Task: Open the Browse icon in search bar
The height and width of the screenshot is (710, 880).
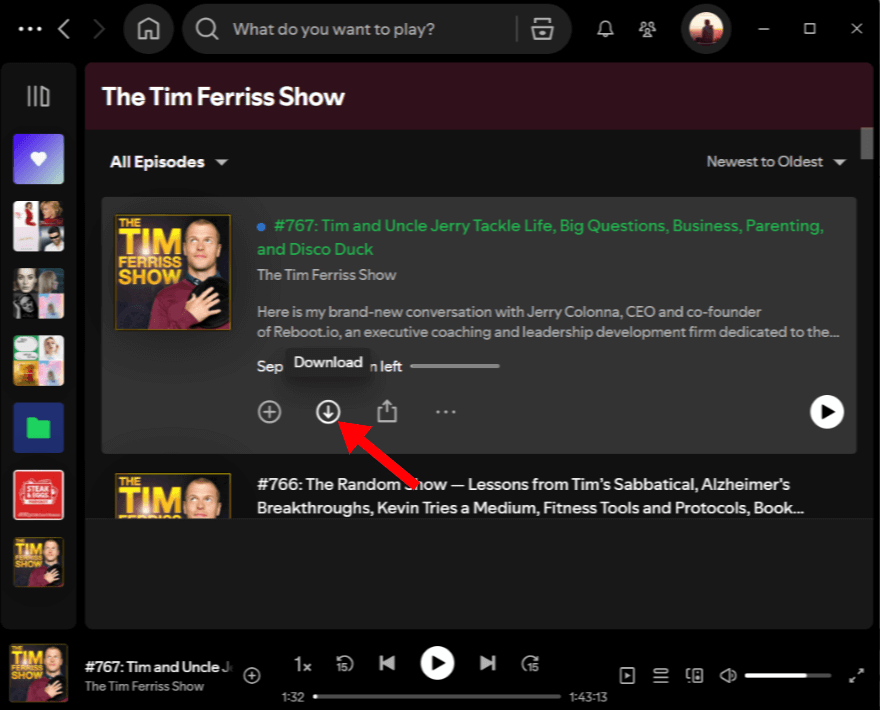Action: [542, 29]
